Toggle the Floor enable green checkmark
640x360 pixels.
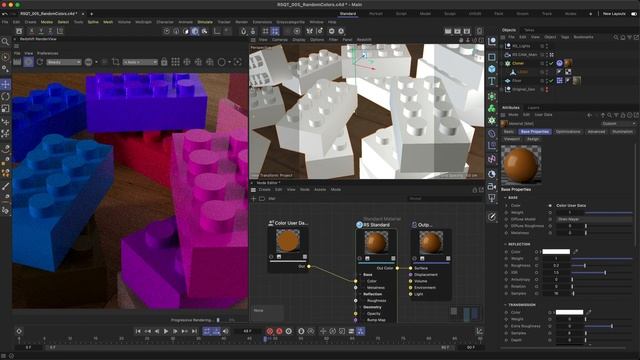[x=551, y=80]
